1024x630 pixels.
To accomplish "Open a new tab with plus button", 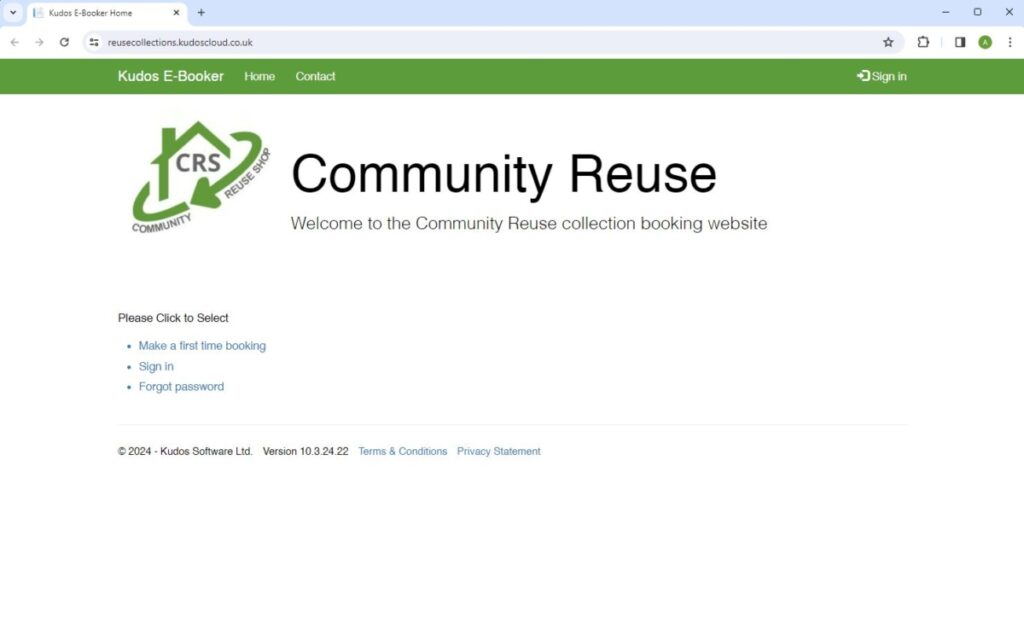I will coord(201,13).
